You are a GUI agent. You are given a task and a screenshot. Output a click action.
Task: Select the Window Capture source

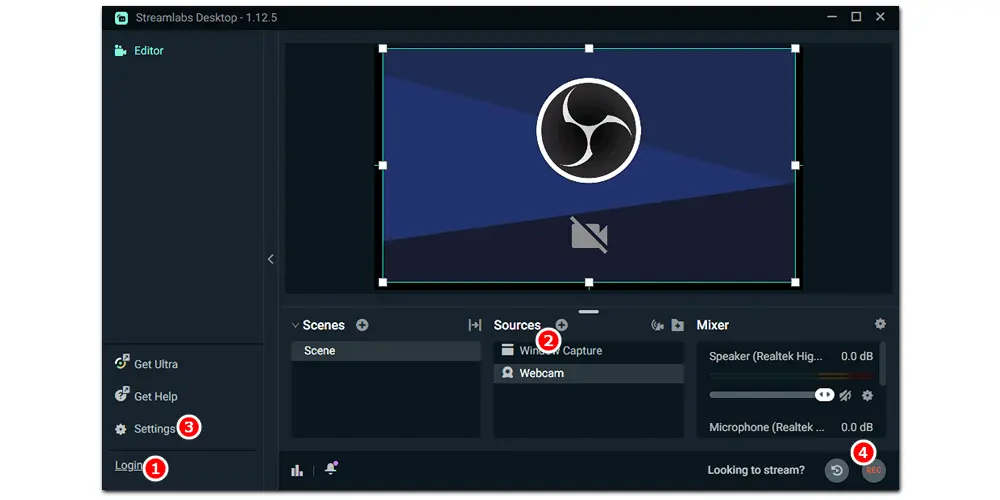[589, 351]
